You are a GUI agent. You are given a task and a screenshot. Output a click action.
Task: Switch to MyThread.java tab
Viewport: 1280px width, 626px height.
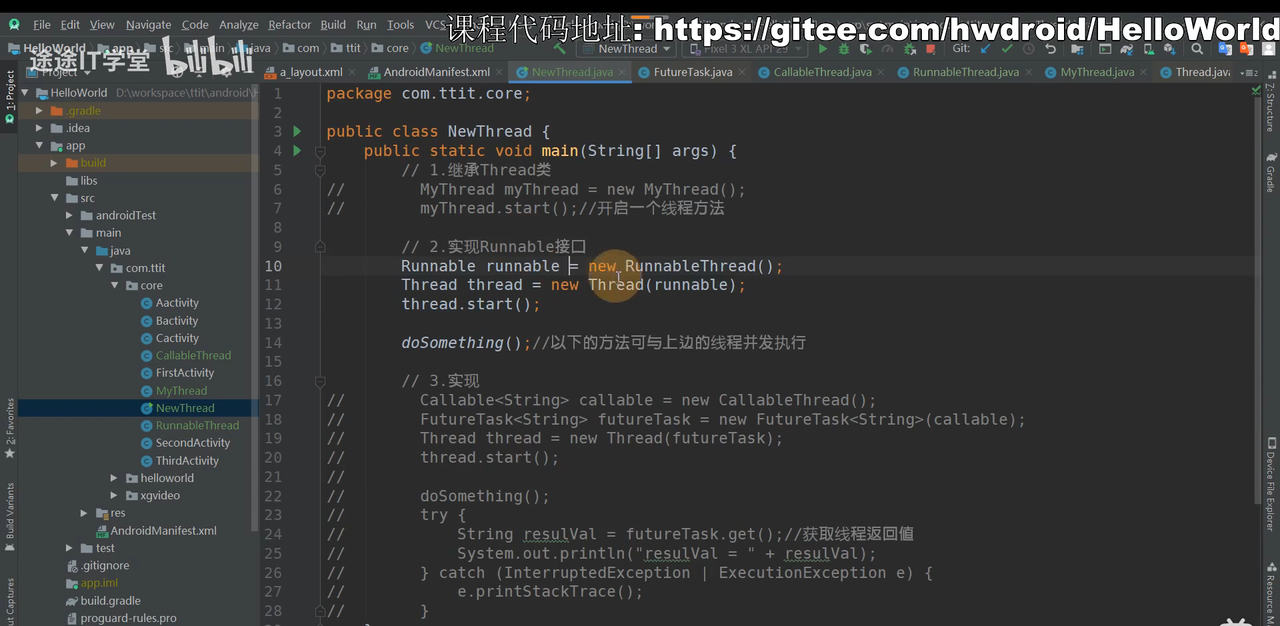(1097, 72)
